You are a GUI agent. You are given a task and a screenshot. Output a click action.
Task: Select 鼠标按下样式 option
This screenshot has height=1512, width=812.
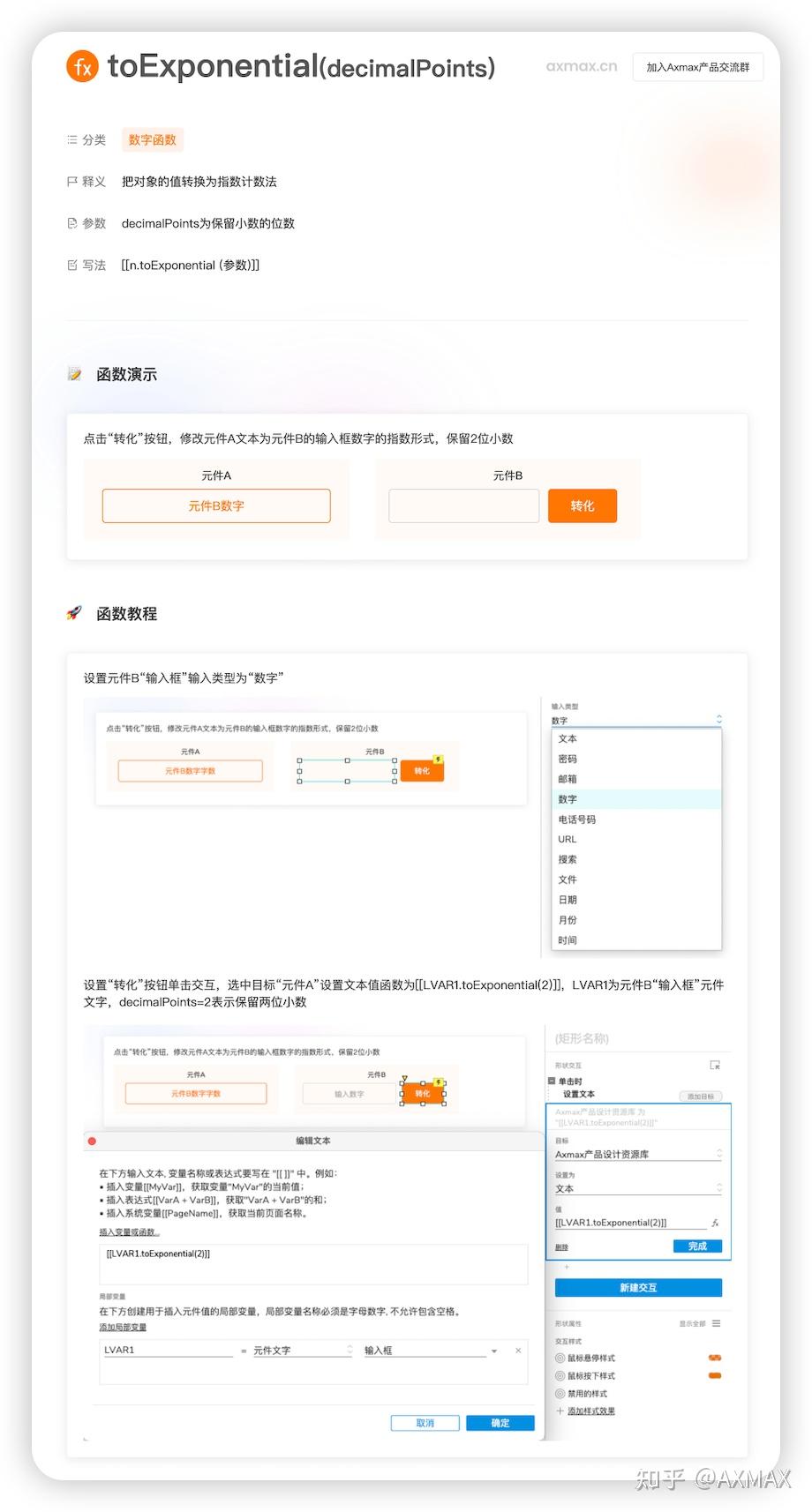(x=585, y=1375)
